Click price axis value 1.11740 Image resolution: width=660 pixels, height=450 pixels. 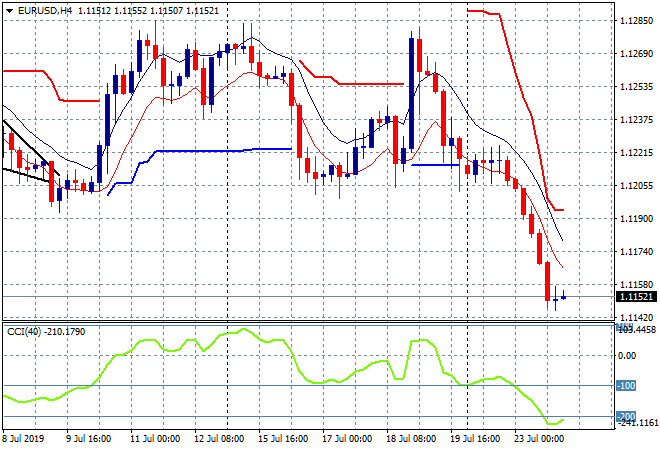pyautogui.click(x=637, y=251)
